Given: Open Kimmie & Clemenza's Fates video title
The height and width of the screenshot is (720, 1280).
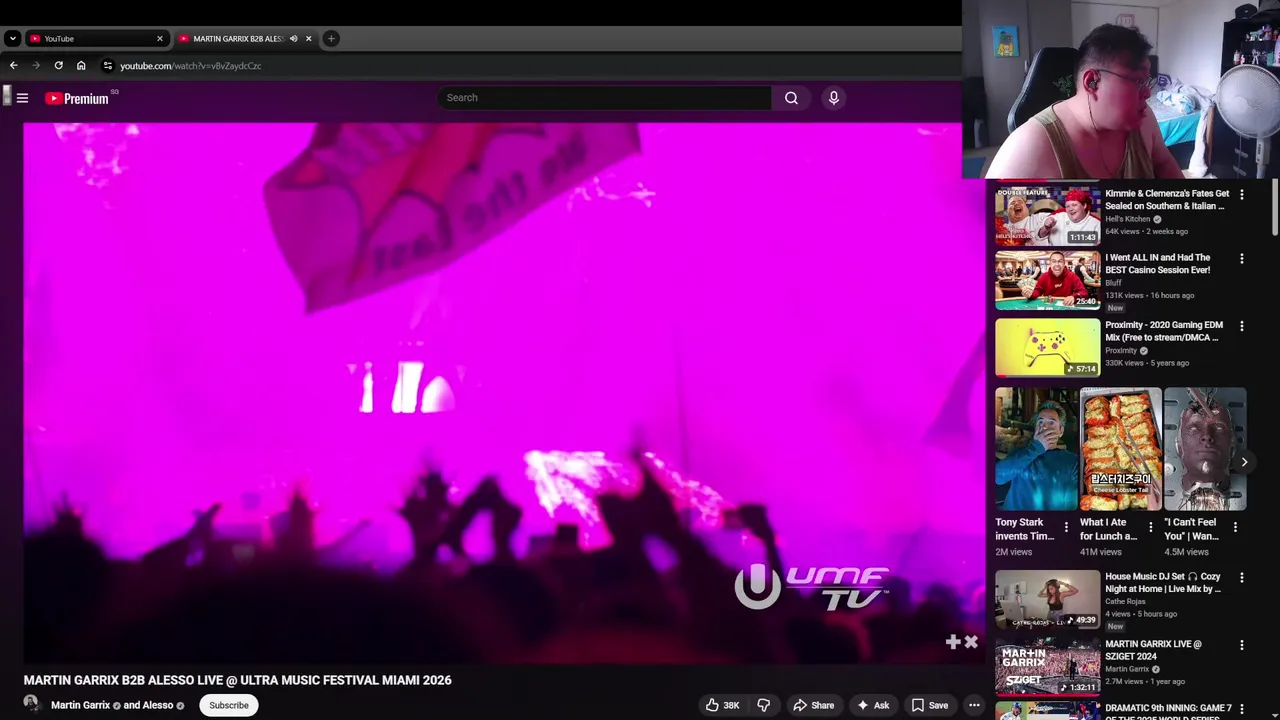Looking at the screenshot, I should pyautogui.click(x=1167, y=200).
